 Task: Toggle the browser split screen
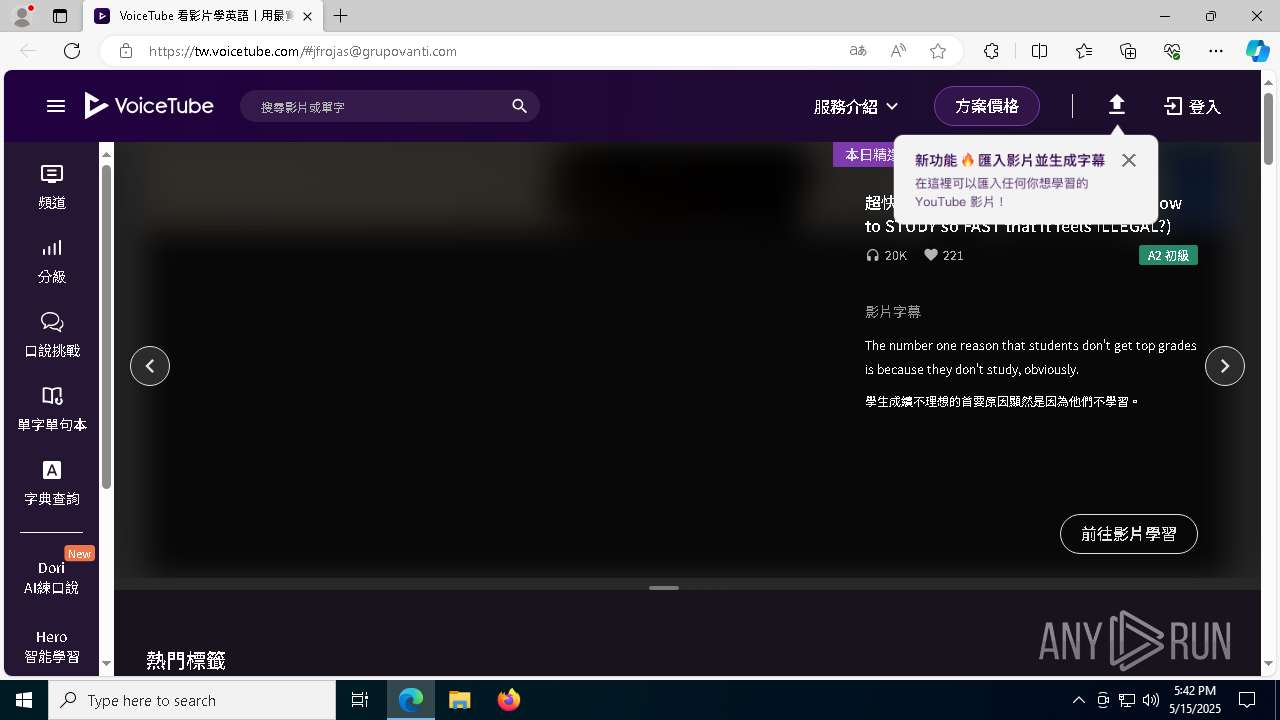(1039, 51)
